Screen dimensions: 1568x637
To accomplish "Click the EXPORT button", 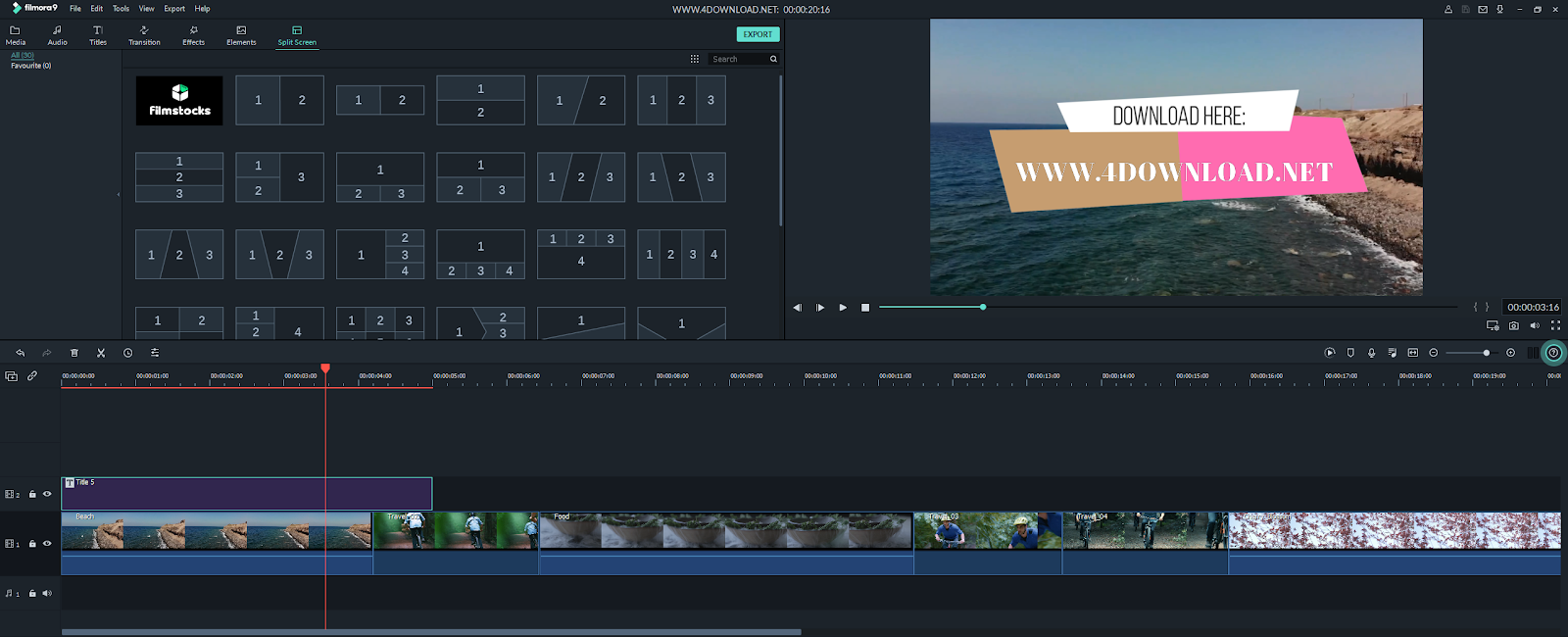I will (758, 34).
